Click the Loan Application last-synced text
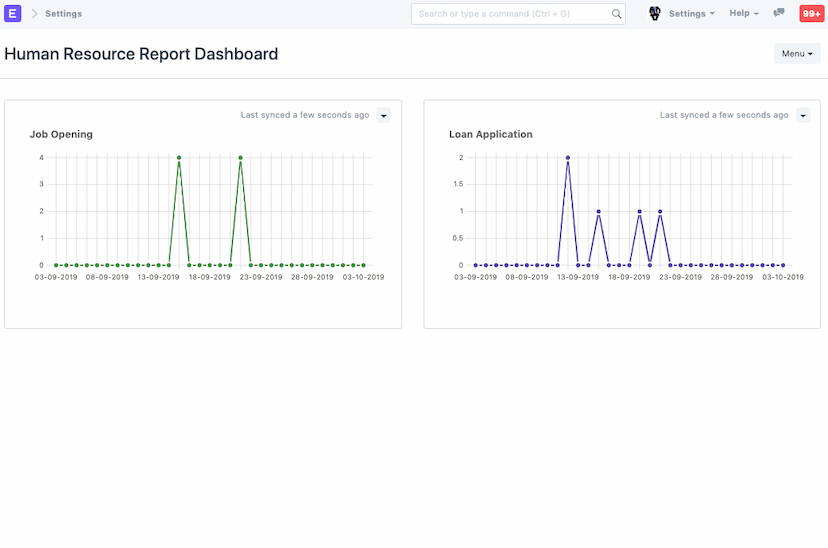Image resolution: width=828 pixels, height=548 pixels. (x=724, y=115)
